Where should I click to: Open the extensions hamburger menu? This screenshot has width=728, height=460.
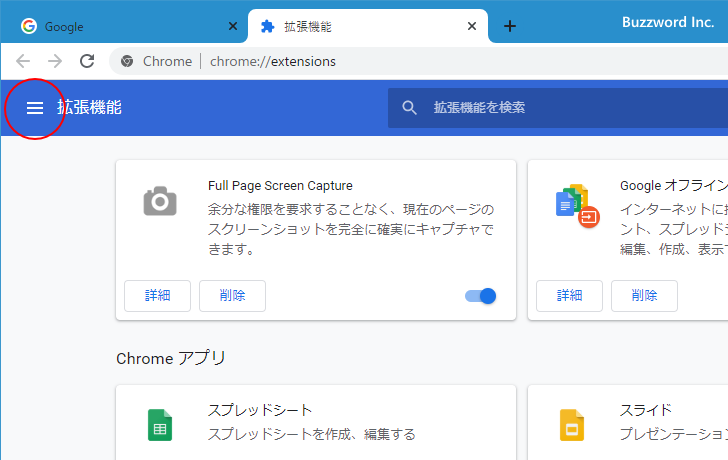[x=35, y=108]
